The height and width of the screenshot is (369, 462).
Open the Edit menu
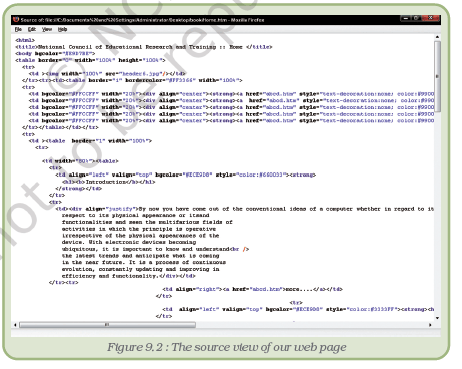tap(32, 29)
